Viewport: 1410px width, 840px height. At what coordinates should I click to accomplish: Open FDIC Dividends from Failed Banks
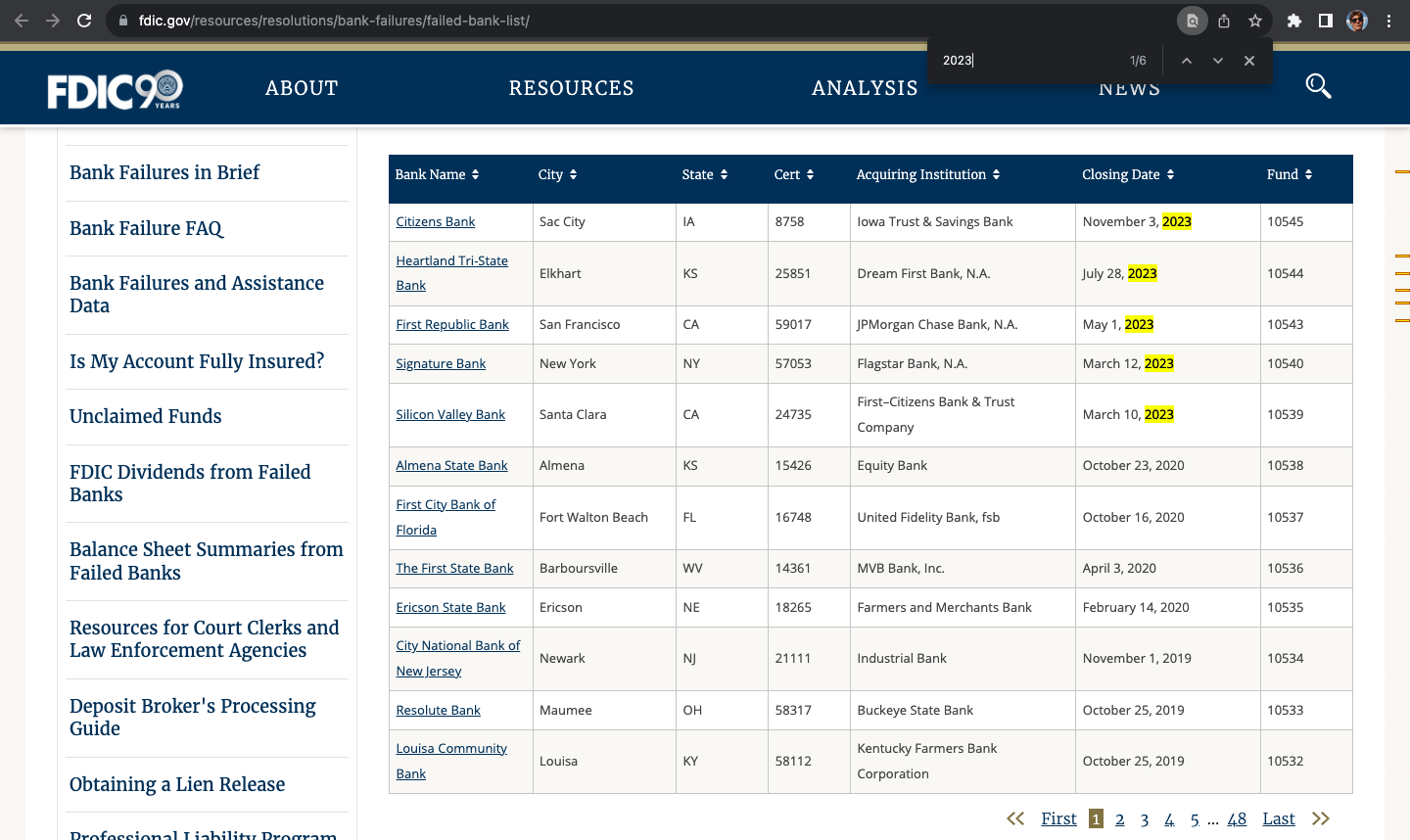190,483
